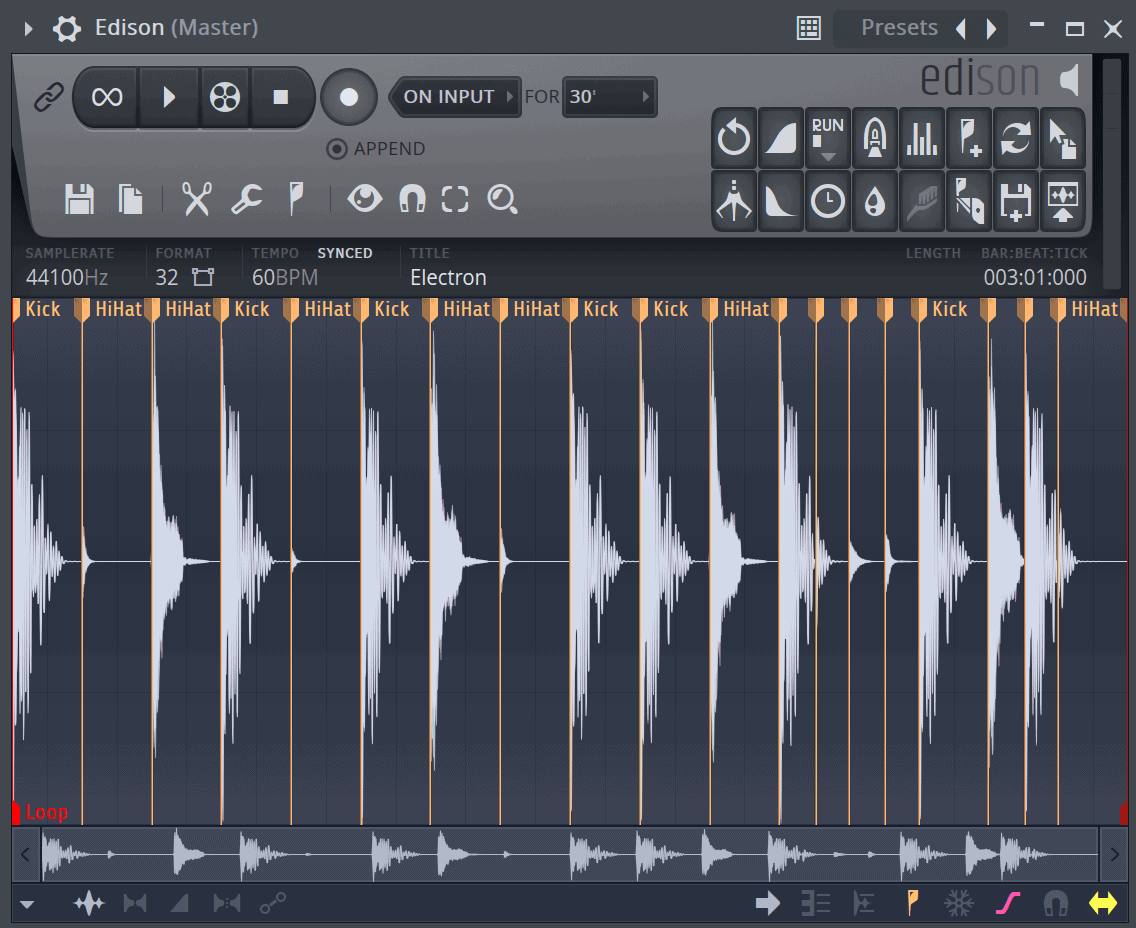This screenshot has height=928, width=1136.
Task: Click the drag copy sample cursor tool
Action: tap(1062, 138)
